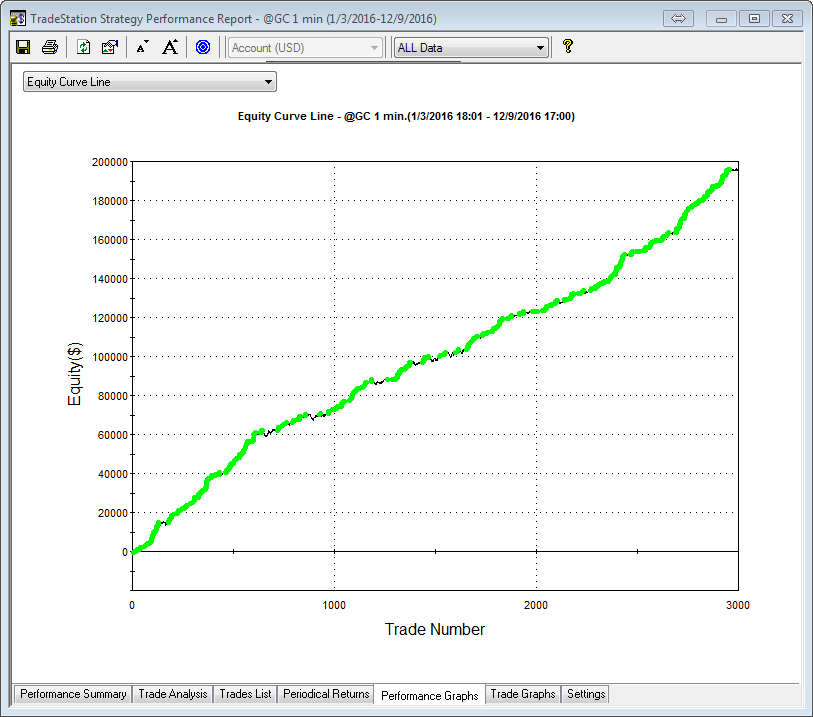Open help with the question mark icon
The image size is (813, 717).
(x=568, y=46)
